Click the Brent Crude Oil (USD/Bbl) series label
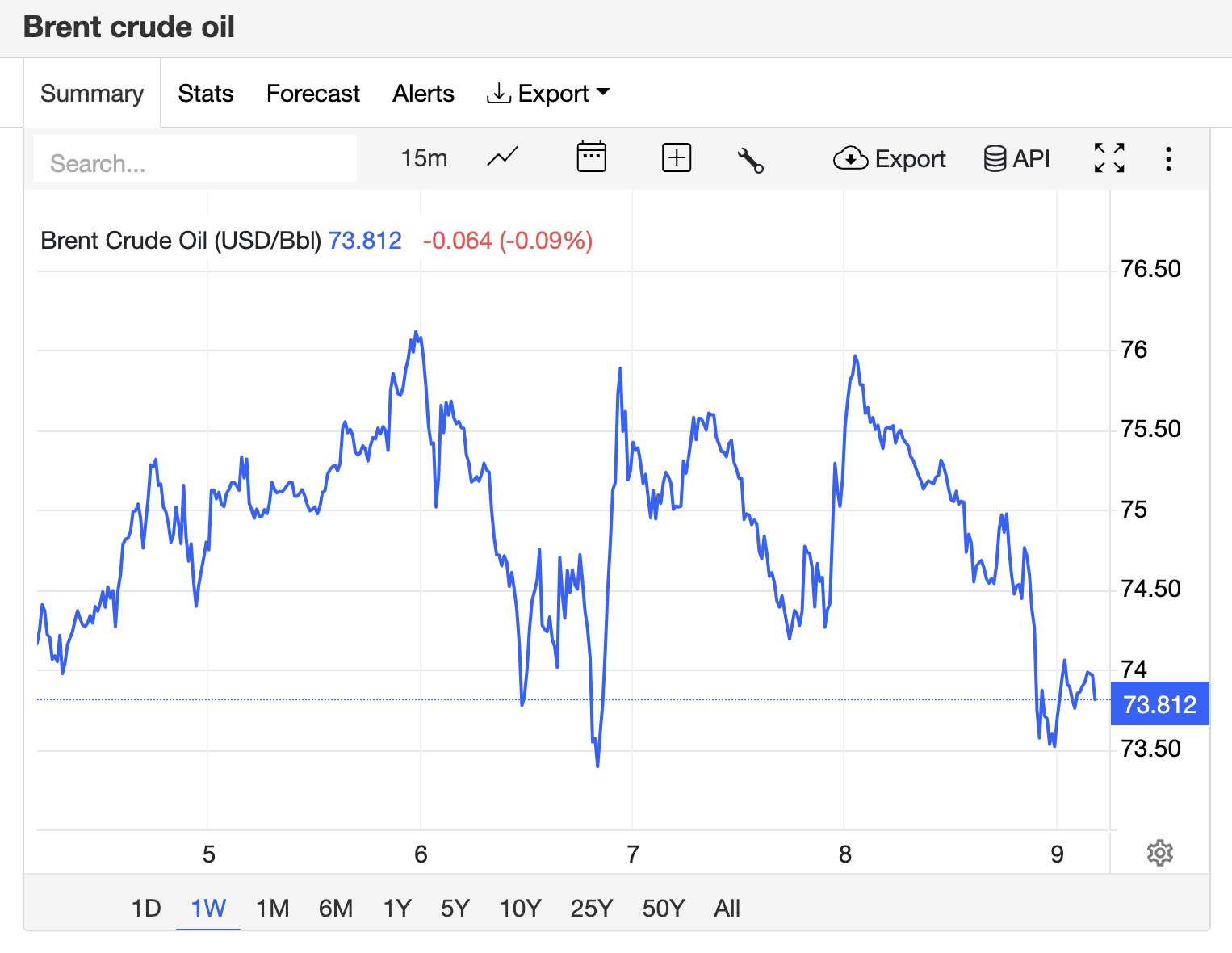Viewport: 1232px width, 953px height. [x=181, y=241]
